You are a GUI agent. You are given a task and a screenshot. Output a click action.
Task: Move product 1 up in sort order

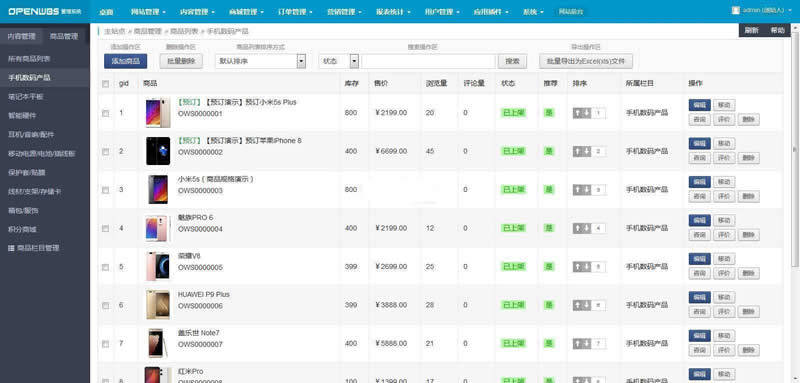click(577, 113)
